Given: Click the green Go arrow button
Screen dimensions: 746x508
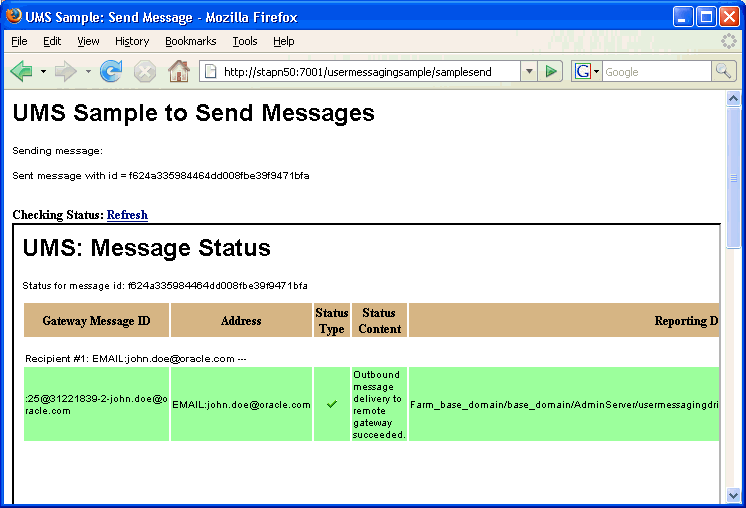Looking at the screenshot, I should 551,72.
